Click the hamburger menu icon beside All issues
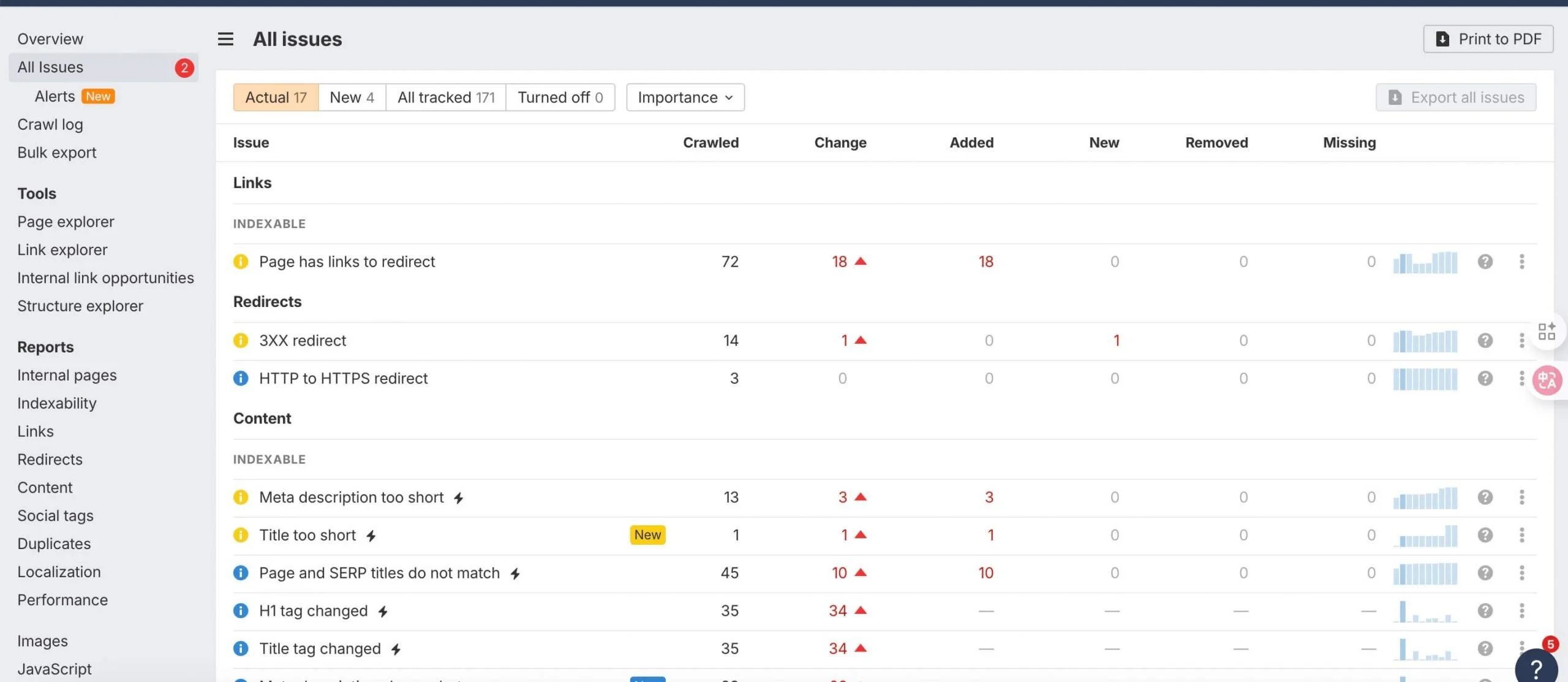 (225, 39)
